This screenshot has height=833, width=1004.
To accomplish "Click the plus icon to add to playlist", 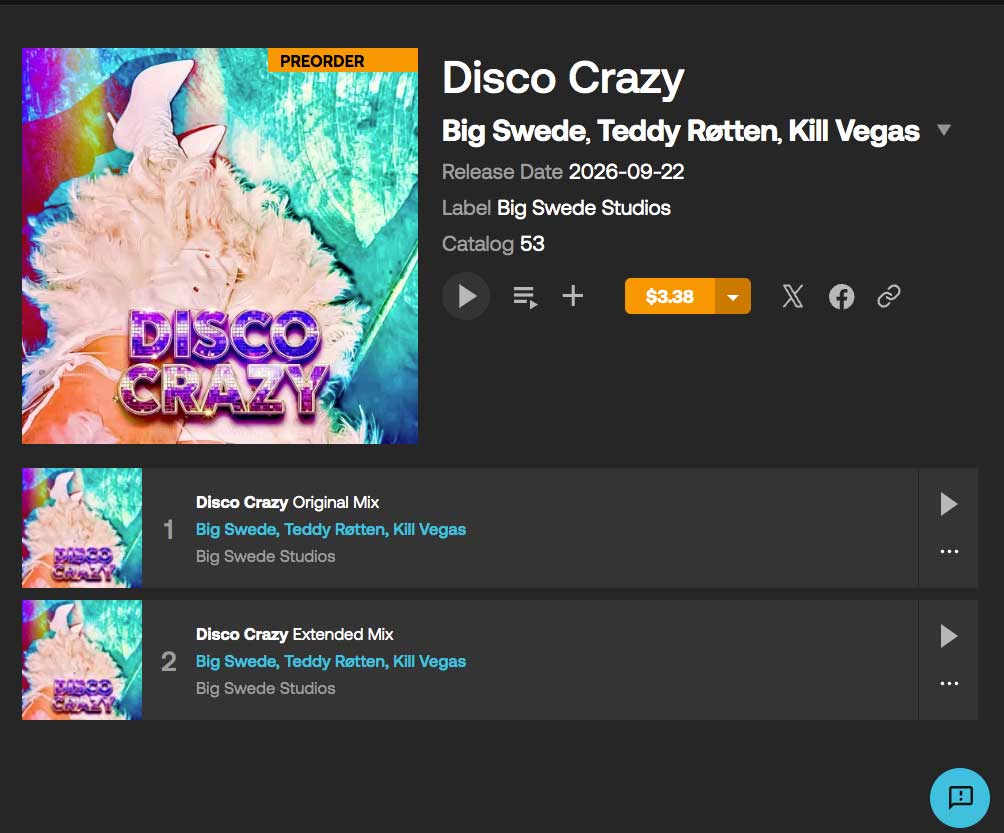I will pyautogui.click(x=572, y=296).
